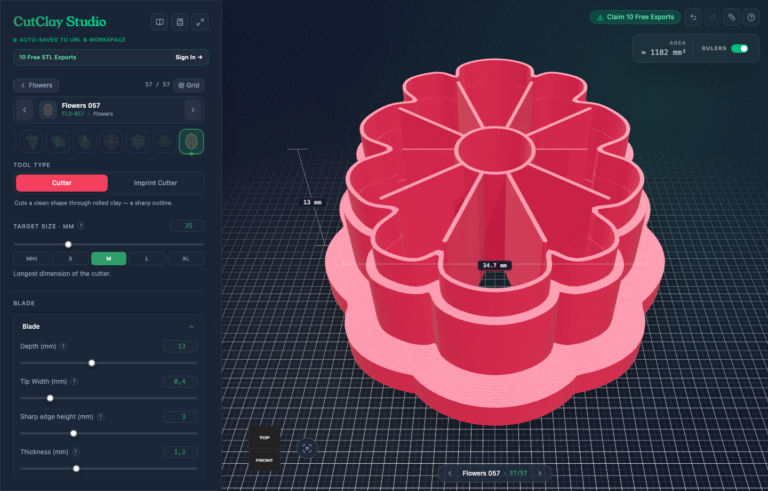Click the 13 mm height ruler label
The image size is (768, 491).
[x=312, y=202]
